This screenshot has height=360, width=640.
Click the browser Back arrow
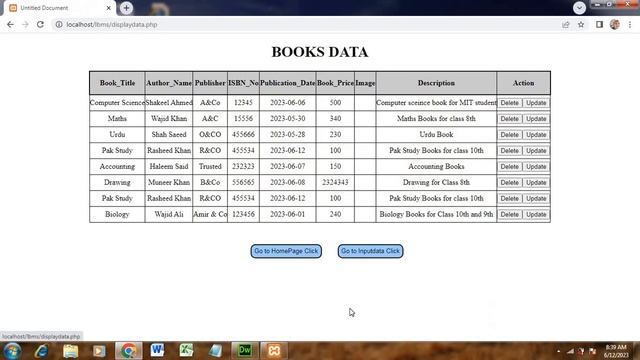coord(10,24)
